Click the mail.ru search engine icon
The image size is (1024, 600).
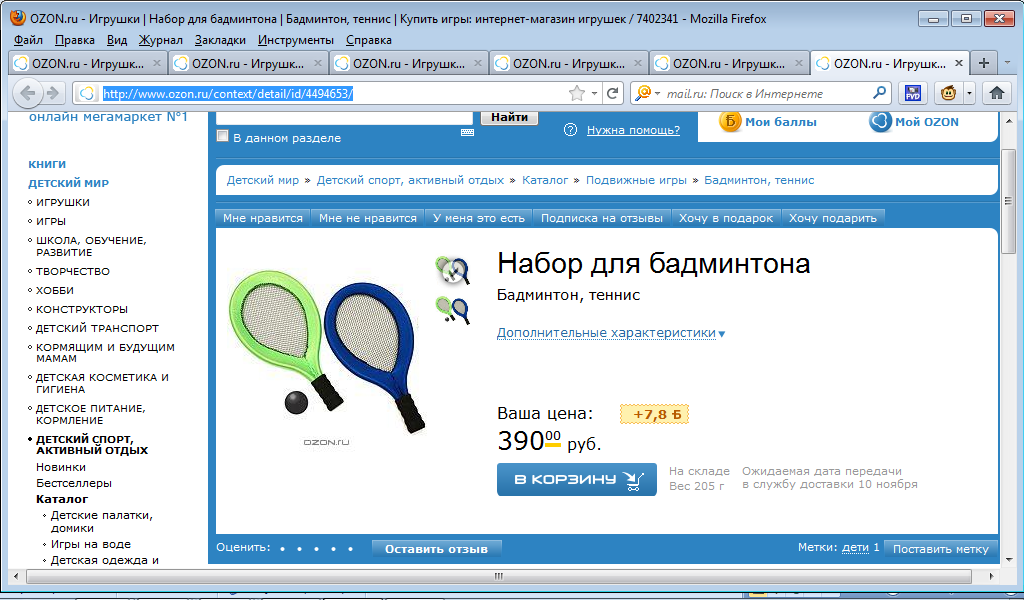[643, 93]
